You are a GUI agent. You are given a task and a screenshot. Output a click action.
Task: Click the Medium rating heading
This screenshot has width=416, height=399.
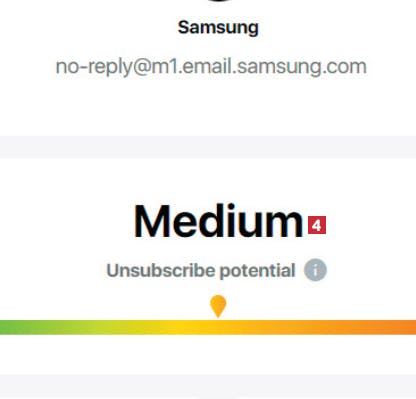218,221
